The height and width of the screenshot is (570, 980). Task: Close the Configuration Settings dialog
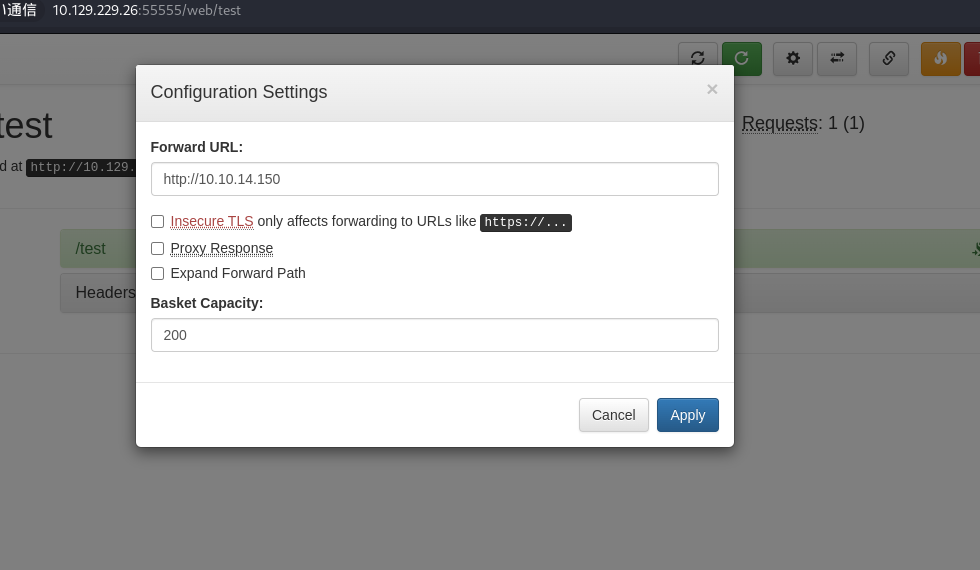(712, 89)
